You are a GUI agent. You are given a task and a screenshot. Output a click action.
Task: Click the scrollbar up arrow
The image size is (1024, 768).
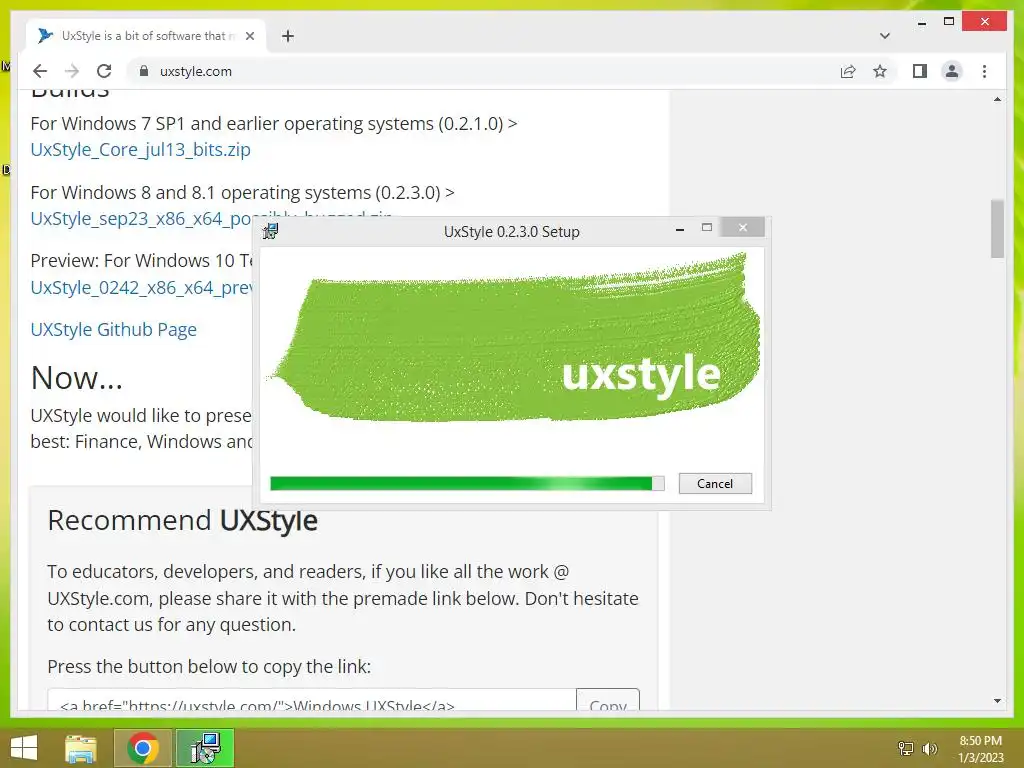tap(997, 99)
